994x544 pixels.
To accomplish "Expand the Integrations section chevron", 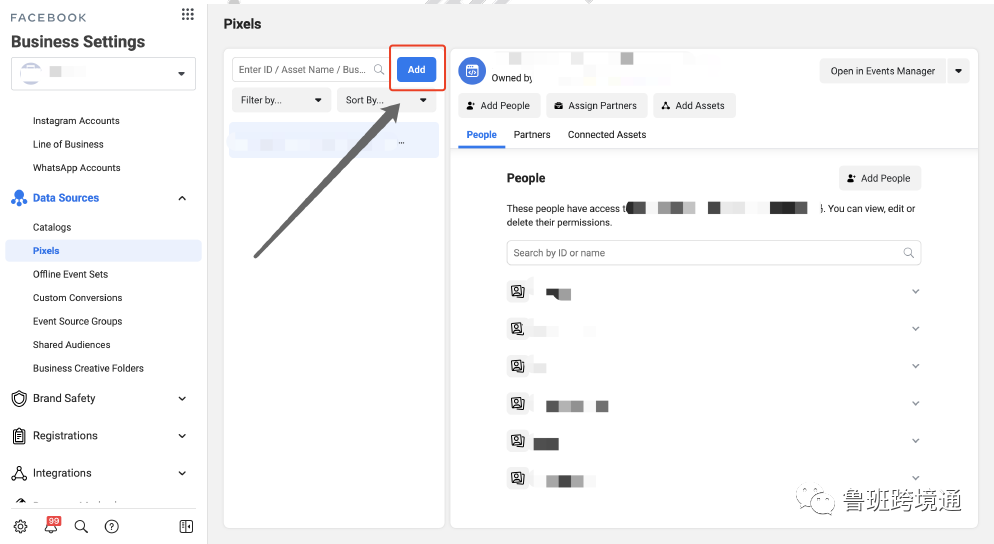I will [x=182, y=474].
